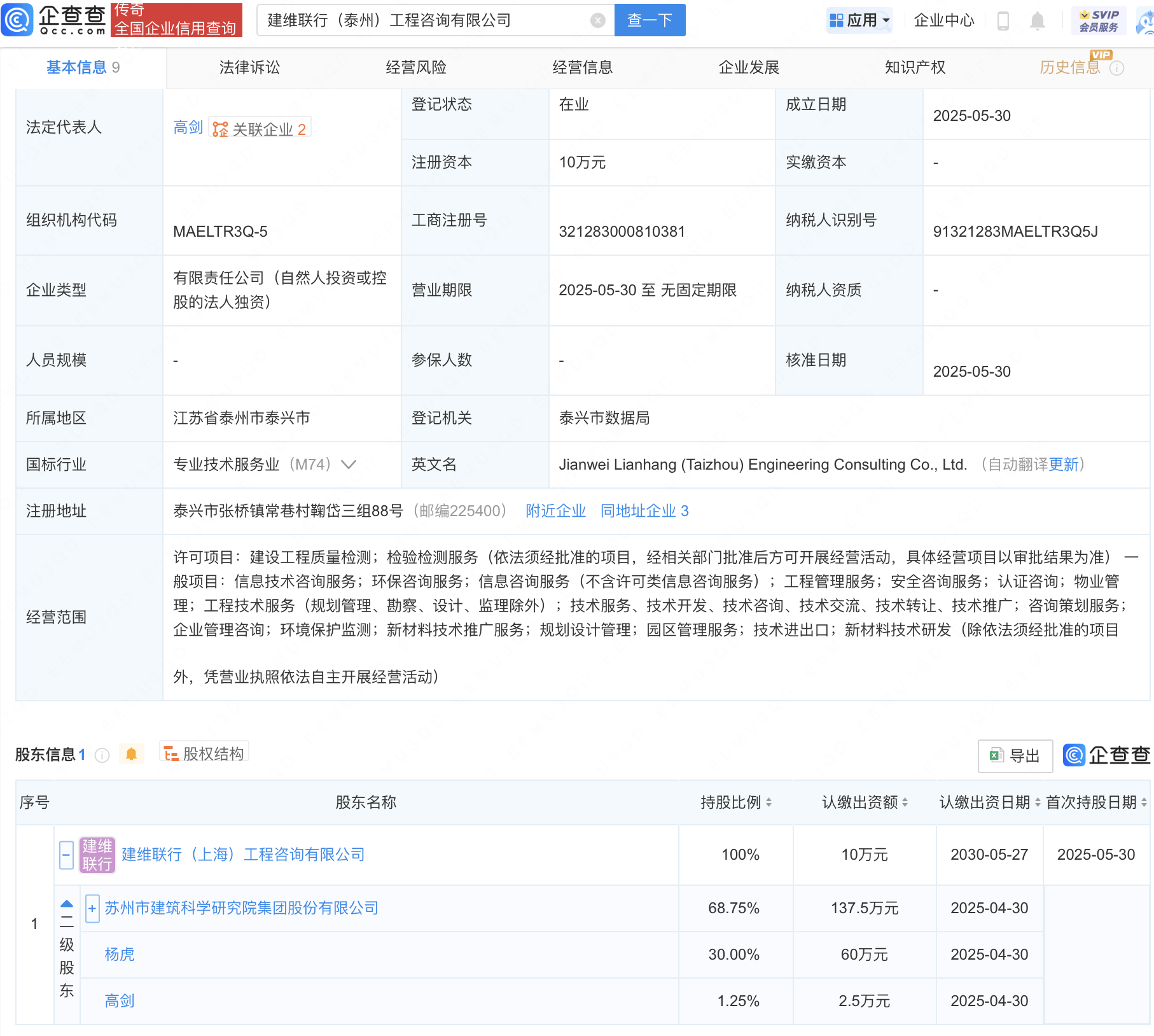Open the mobile phone app icon
This screenshot has width=1154, height=1036.
[x=1003, y=21]
